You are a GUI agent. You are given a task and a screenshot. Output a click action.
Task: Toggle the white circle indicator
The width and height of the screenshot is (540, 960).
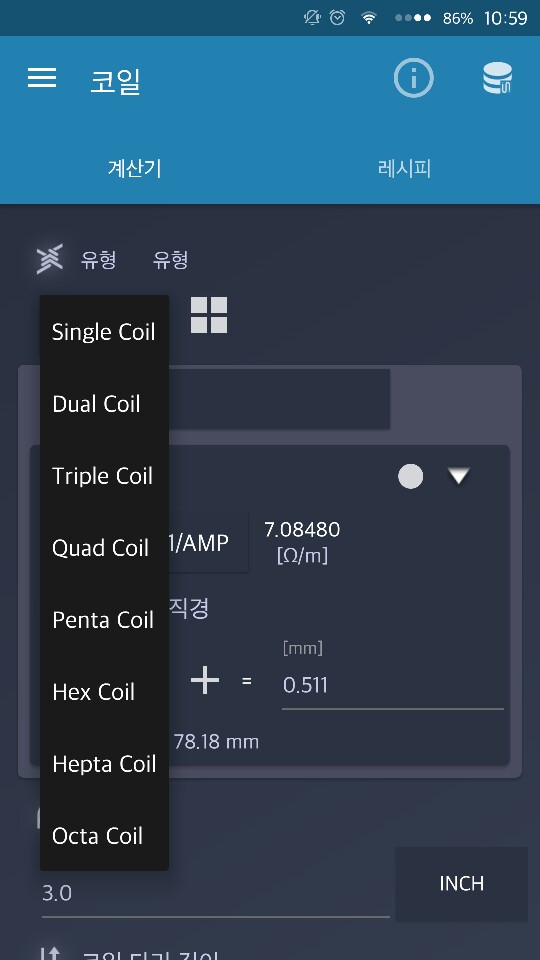coord(410,476)
